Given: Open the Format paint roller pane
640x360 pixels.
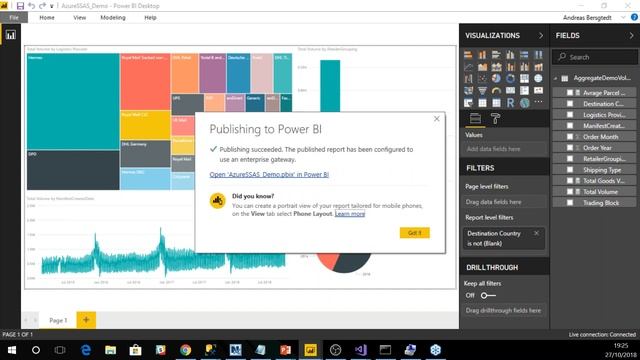Looking at the screenshot, I should click(x=495, y=119).
